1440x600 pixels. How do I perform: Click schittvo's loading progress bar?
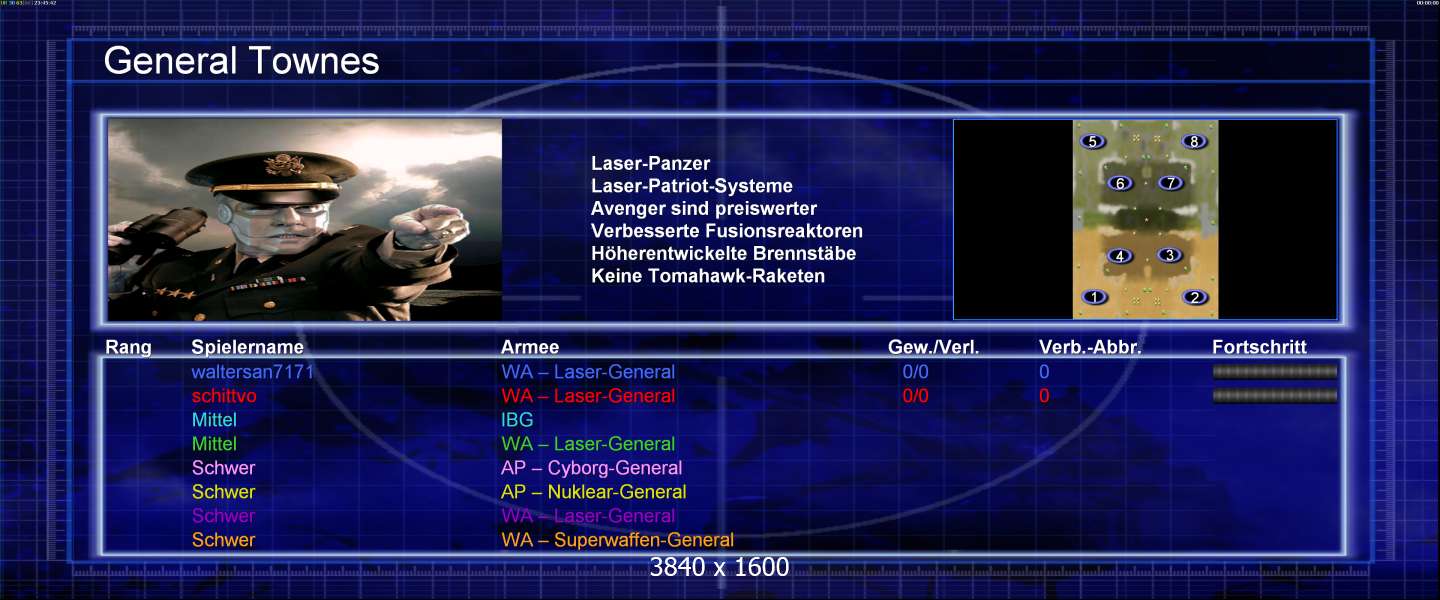coord(1275,396)
